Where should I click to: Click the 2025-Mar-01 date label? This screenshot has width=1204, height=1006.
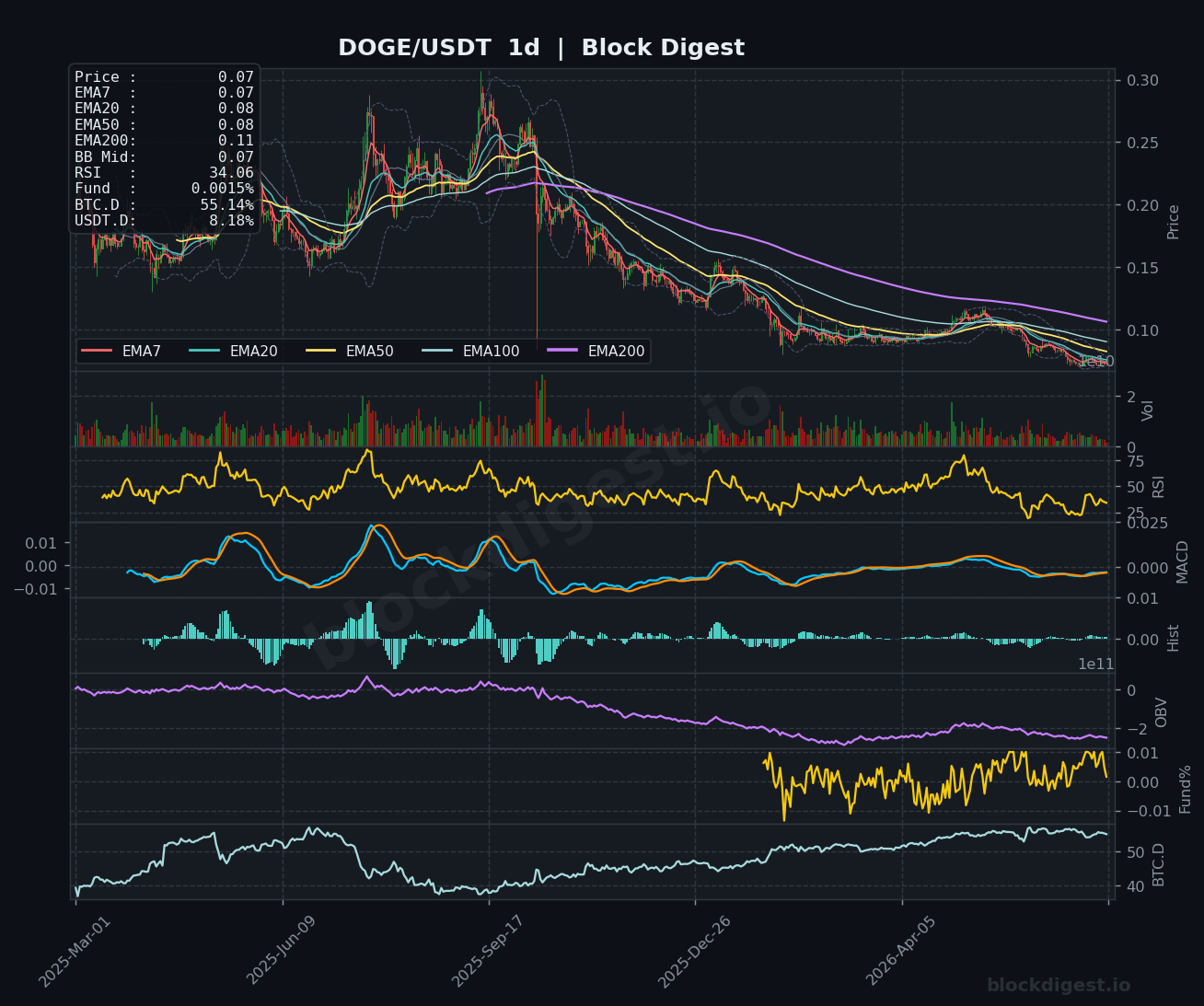[74, 953]
